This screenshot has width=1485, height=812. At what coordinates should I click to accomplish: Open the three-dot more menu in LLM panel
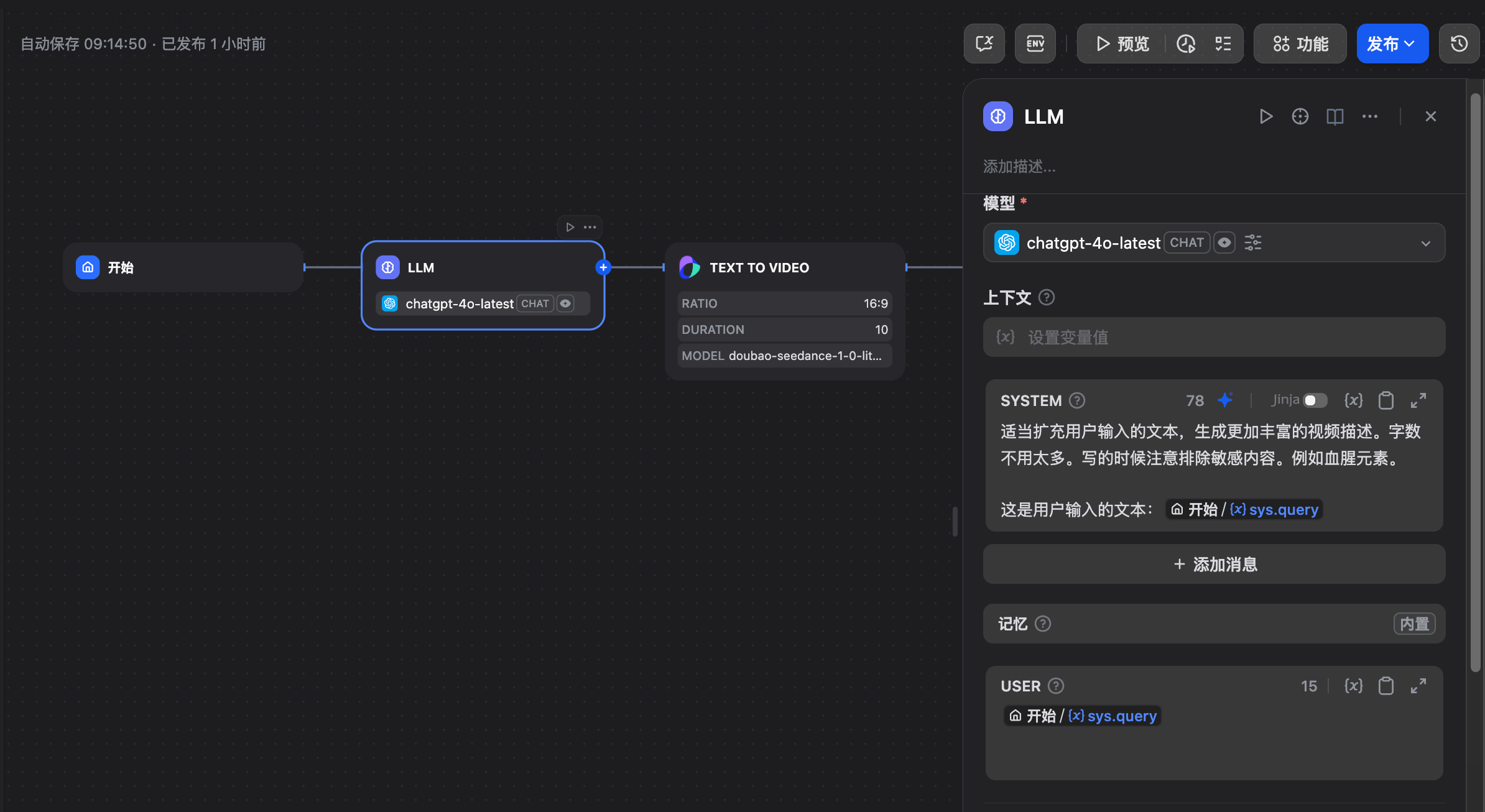(1370, 116)
